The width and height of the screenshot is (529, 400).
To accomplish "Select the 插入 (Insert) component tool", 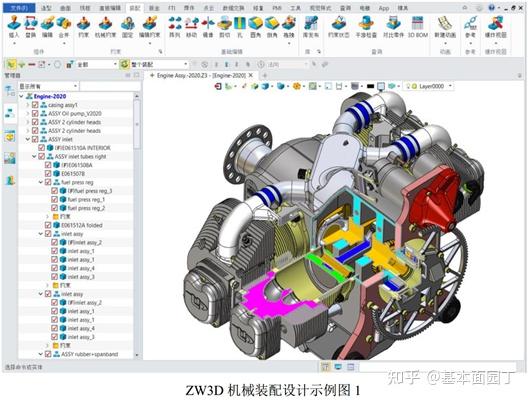I will [x=14, y=27].
